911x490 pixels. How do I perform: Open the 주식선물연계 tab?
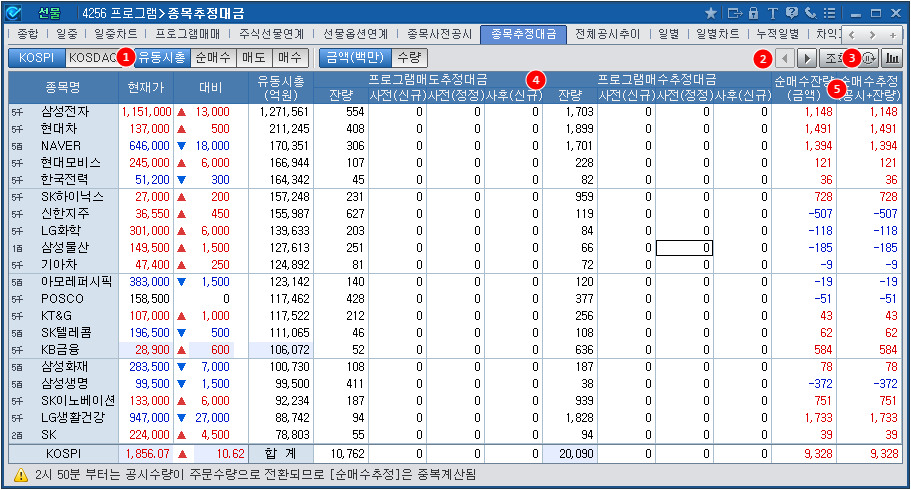click(271, 34)
